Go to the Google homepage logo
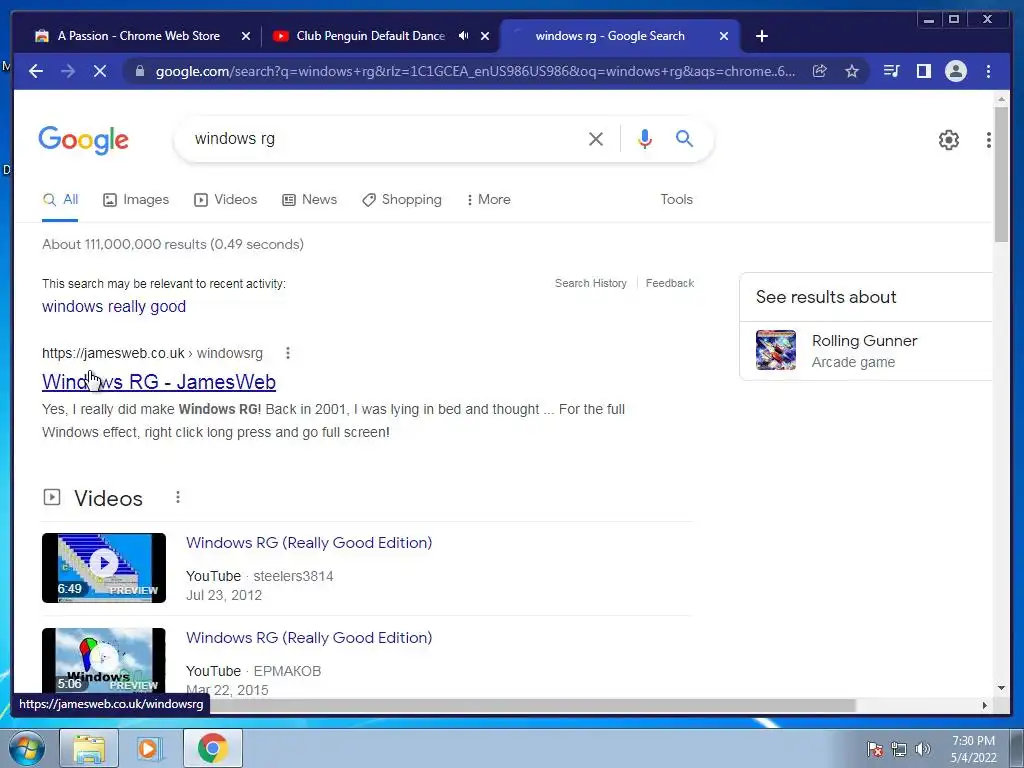The height and width of the screenshot is (768, 1024). coord(84,140)
